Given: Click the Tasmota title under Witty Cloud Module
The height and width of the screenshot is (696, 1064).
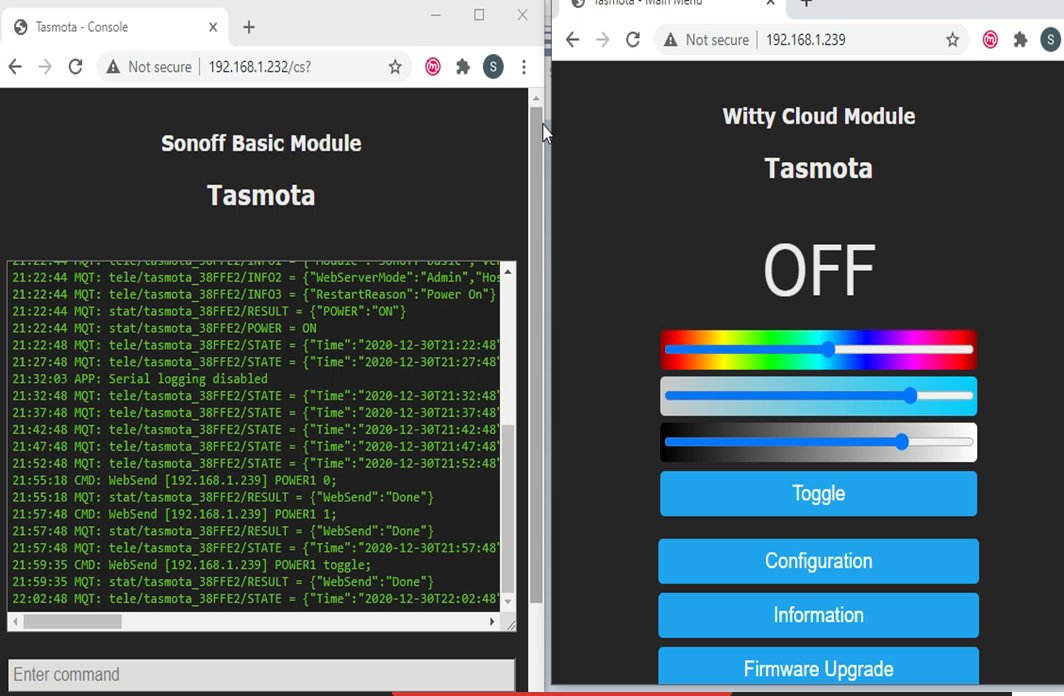Looking at the screenshot, I should click(818, 168).
